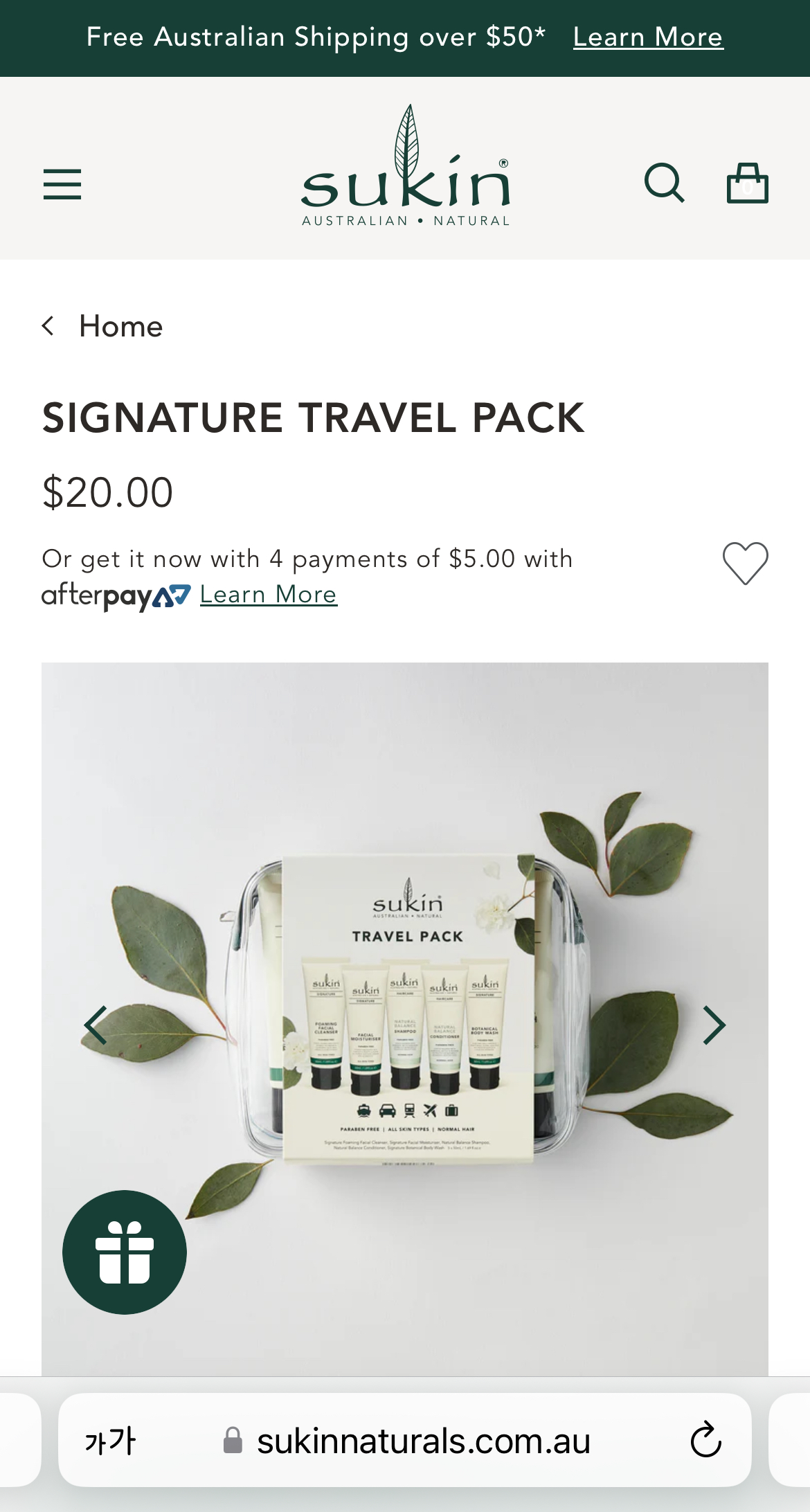
Task: Tap the lock icon in address bar
Action: click(x=233, y=1441)
